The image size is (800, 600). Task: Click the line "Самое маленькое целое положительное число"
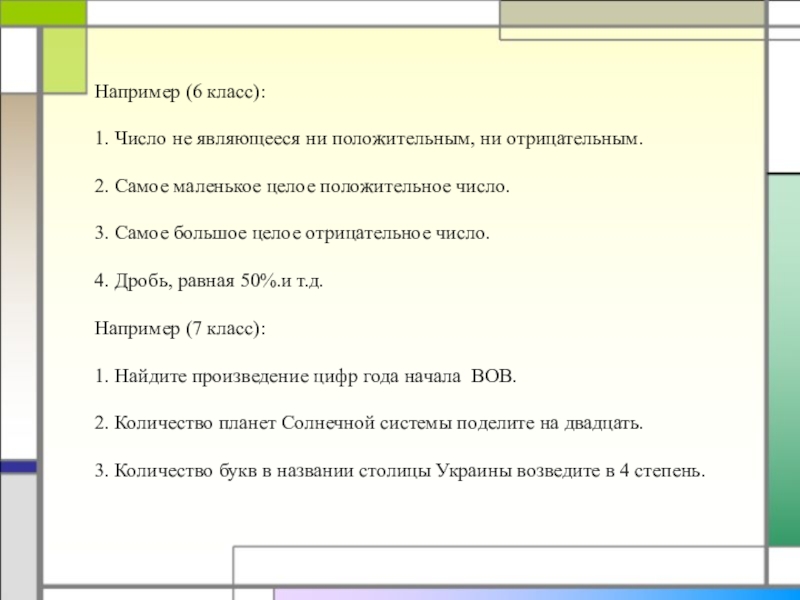click(302, 187)
